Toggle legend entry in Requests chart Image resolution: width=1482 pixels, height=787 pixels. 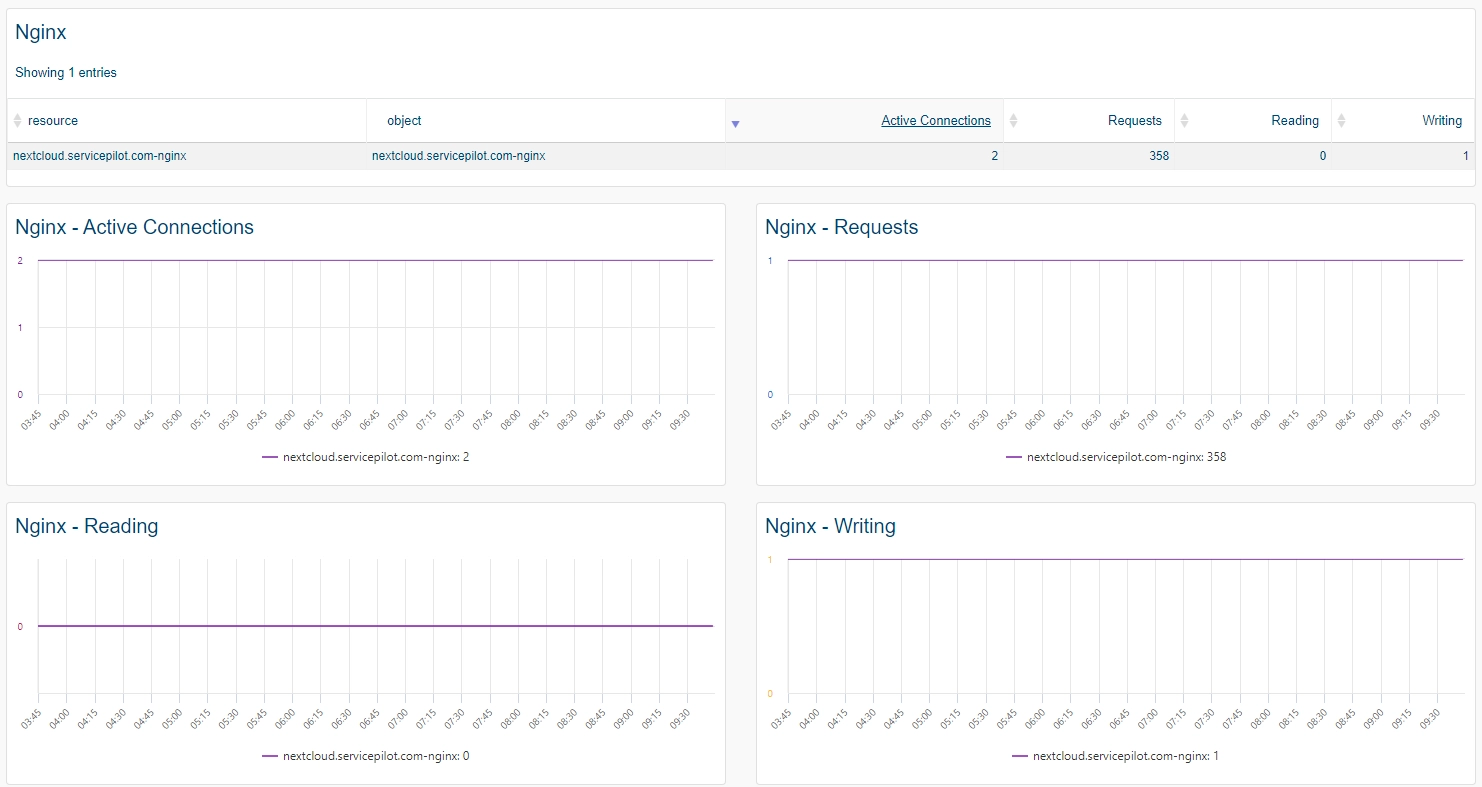[1116, 457]
